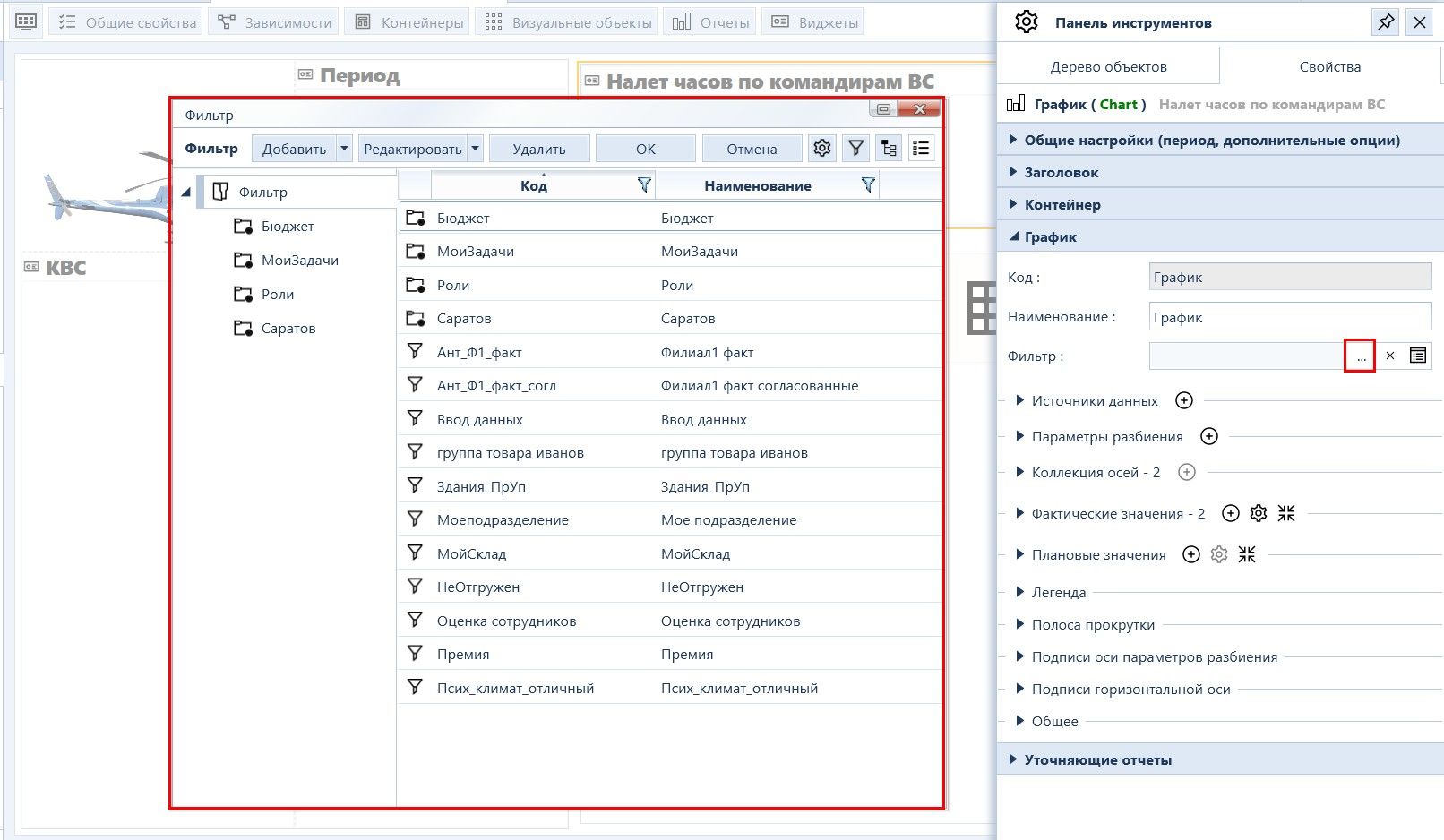Open gear settings for Фактические значения

(1259, 513)
